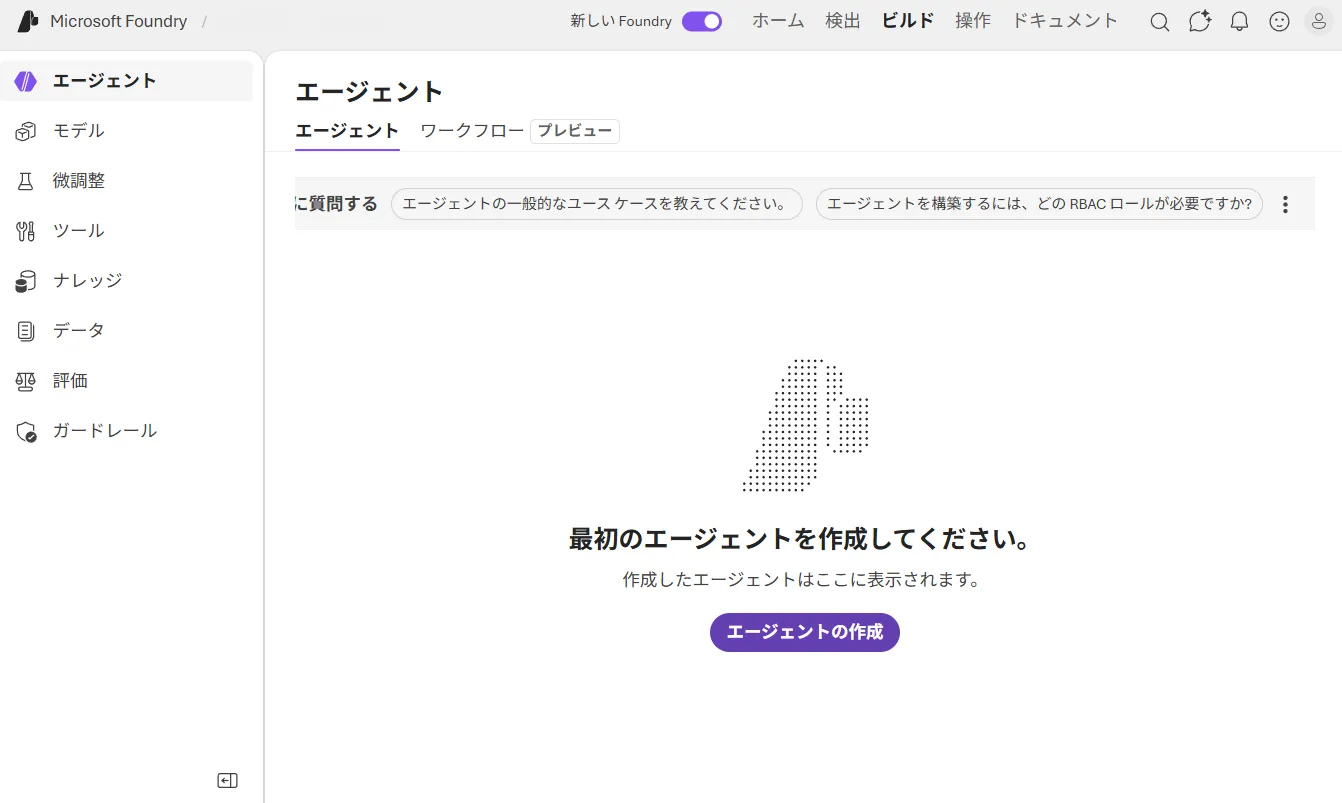Viewport: 1342px width, 803px height.
Task: Collapse the sidebar with the panel icon
Action: click(x=228, y=781)
